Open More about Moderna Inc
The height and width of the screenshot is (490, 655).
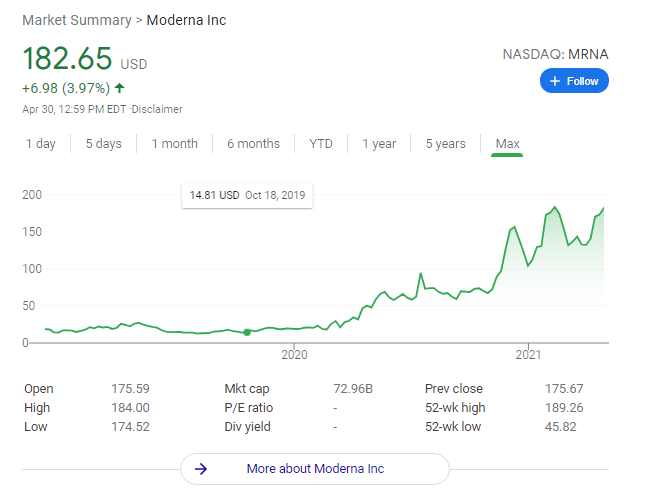pos(315,468)
